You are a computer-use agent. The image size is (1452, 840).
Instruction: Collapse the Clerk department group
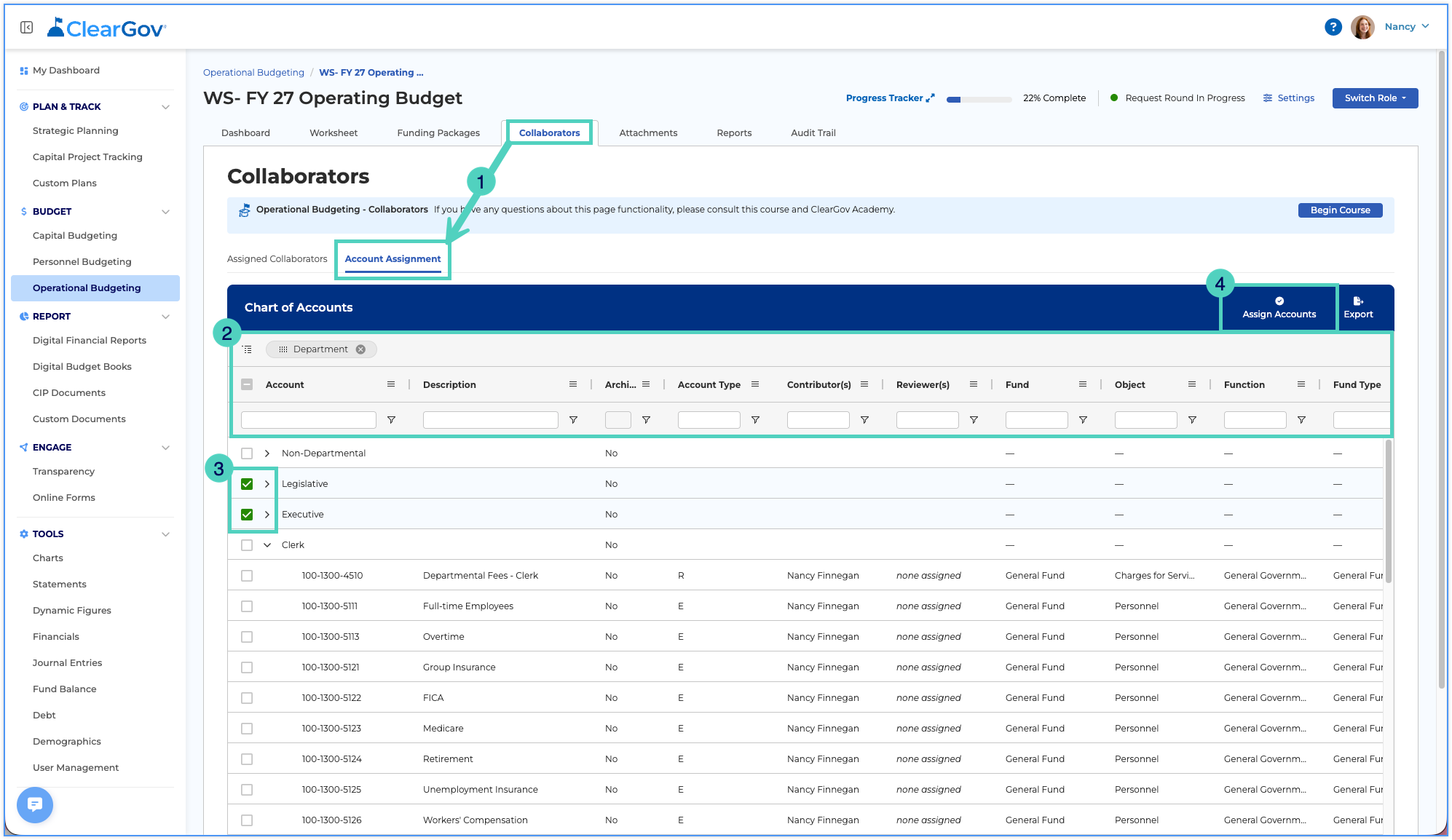[x=267, y=545]
